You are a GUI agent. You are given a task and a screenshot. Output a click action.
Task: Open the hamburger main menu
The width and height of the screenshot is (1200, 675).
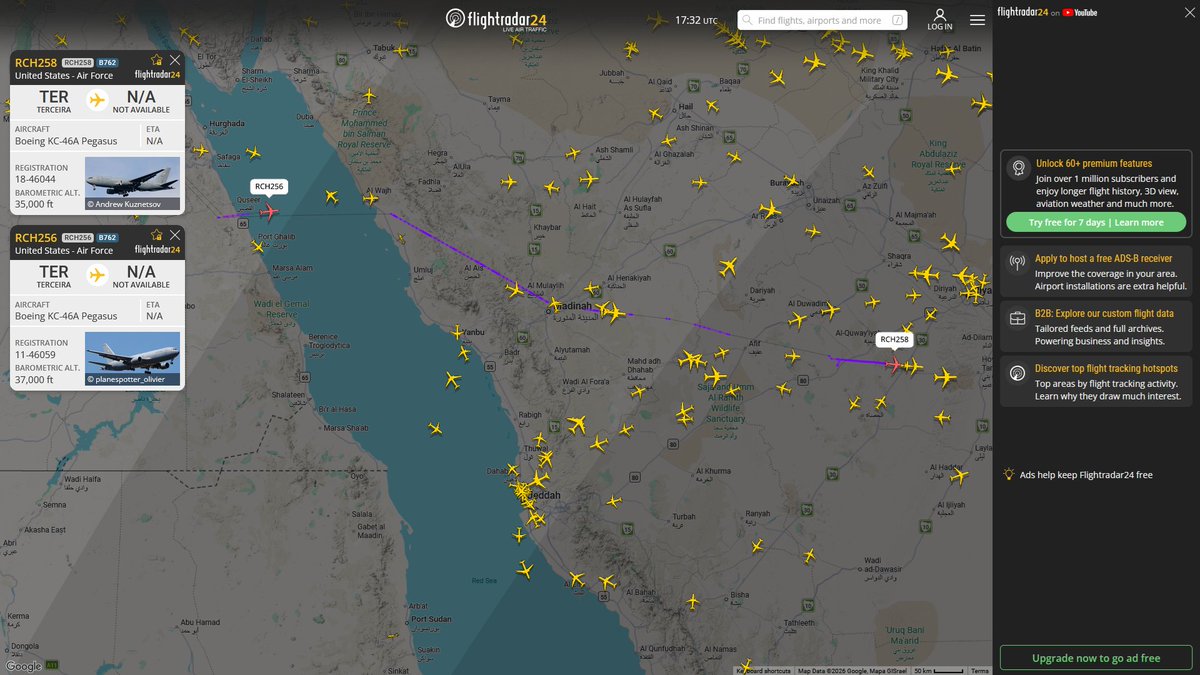[x=977, y=20]
